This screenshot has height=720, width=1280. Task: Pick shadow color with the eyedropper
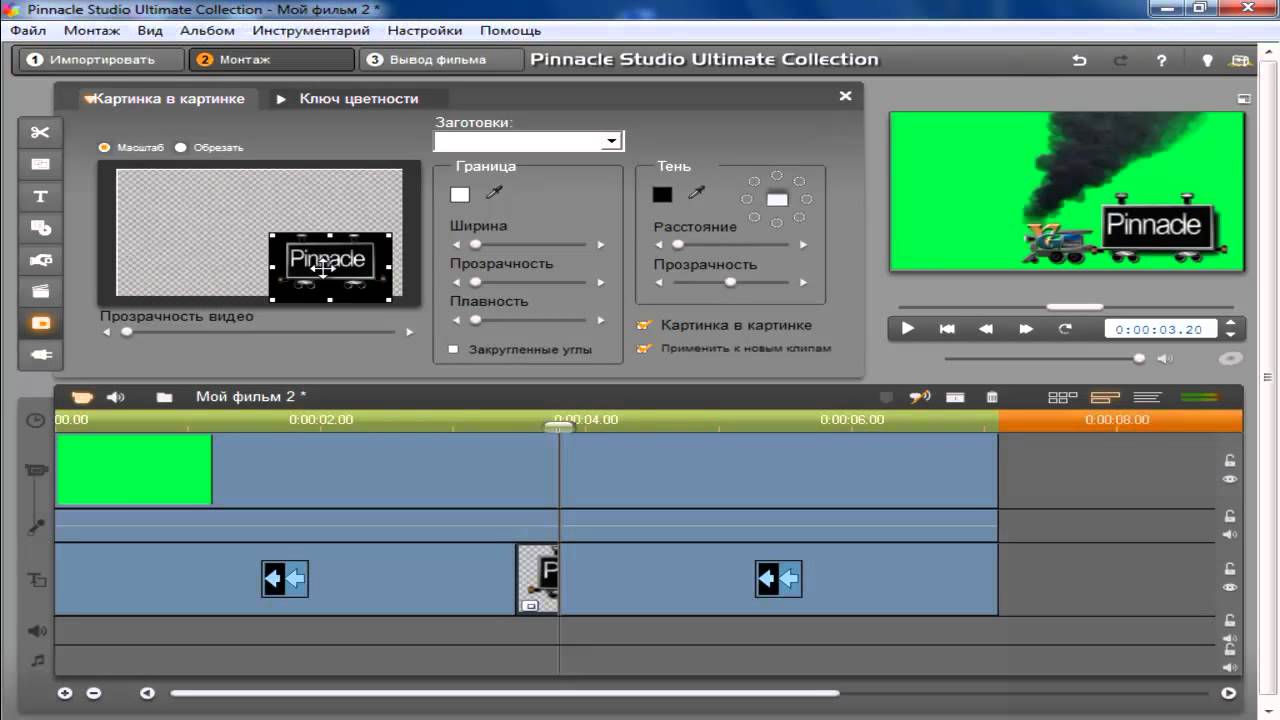coord(697,194)
